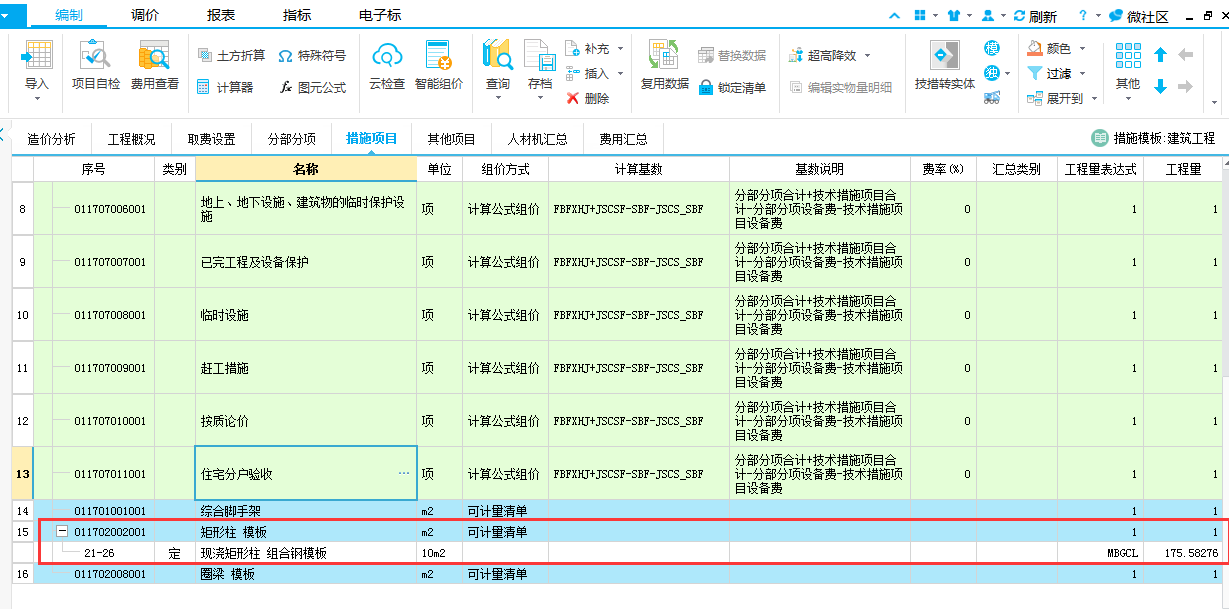Toggle 锁定清单 lock list
The width and height of the screenshot is (1229, 609).
pos(732,87)
